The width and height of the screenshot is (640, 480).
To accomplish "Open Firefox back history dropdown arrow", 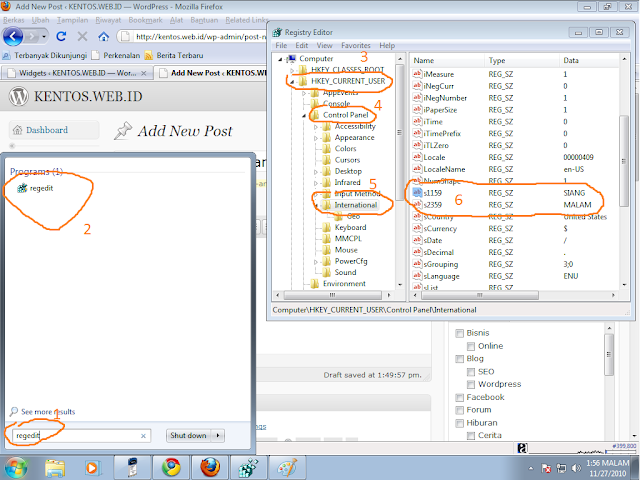I will click(44, 37).
